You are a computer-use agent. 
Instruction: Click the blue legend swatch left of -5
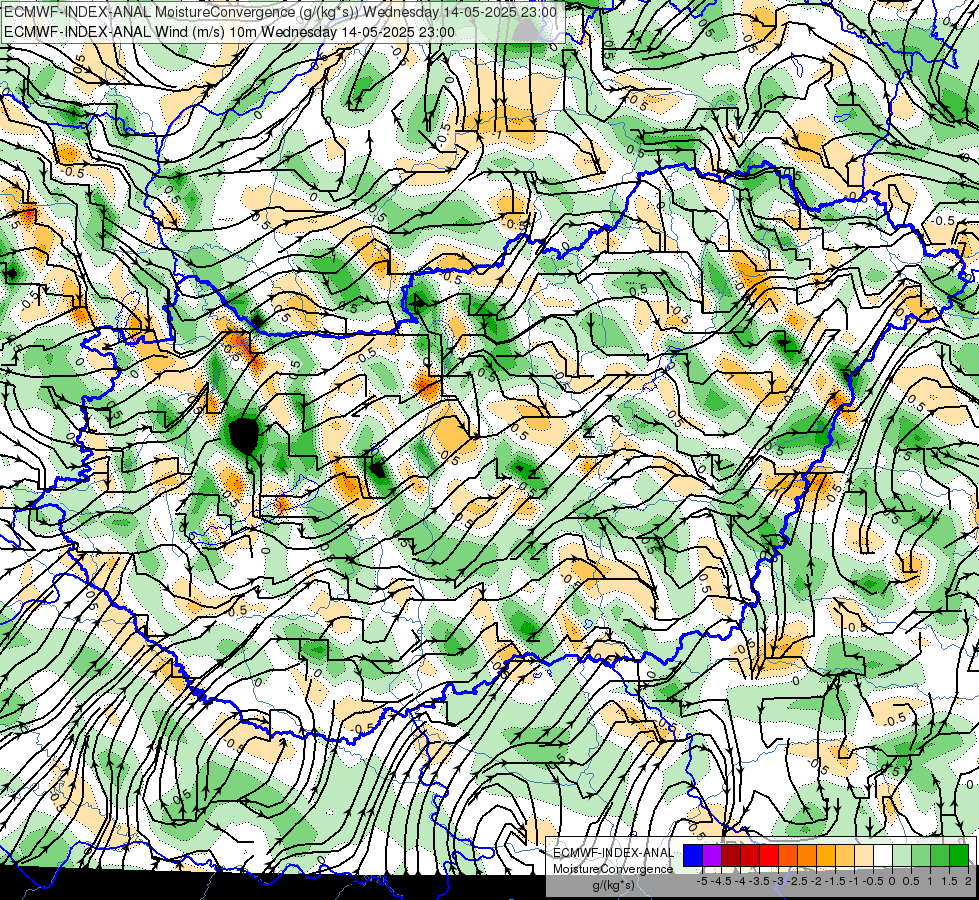(x=693, y=855)
